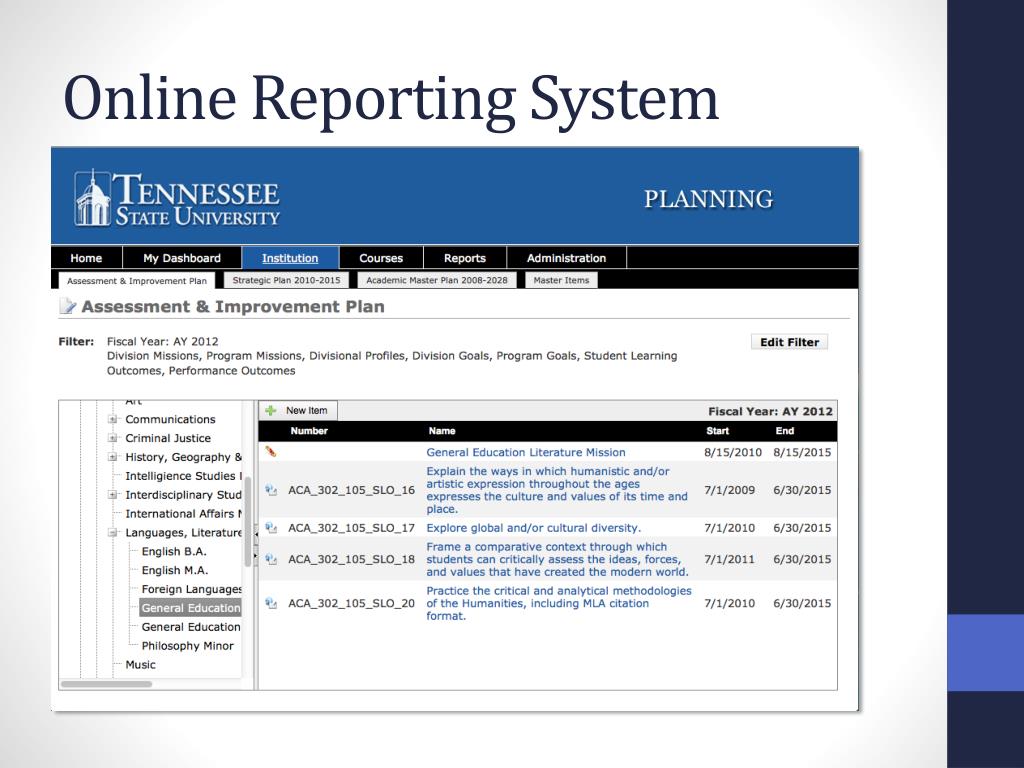The width and height of the screenshot is (1024, 768).
Task: Select Foreign Languages in the tree
Action: click(x=191, y=589)
